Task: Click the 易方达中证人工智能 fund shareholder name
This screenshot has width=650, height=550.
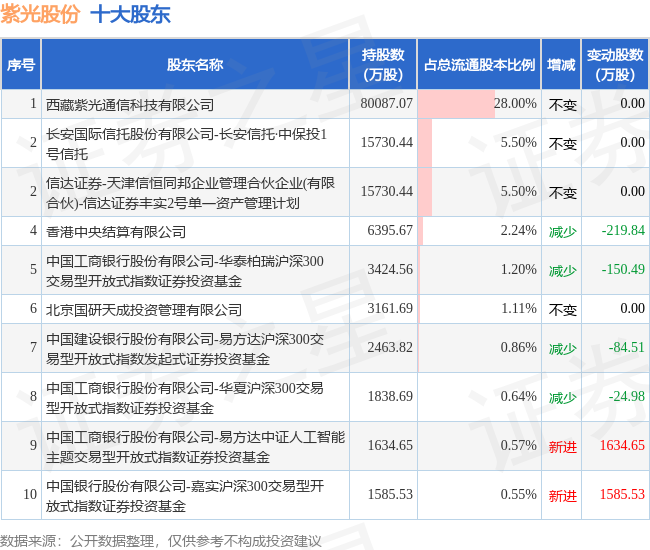Action: pyautogui.click(x=195, y=447)
